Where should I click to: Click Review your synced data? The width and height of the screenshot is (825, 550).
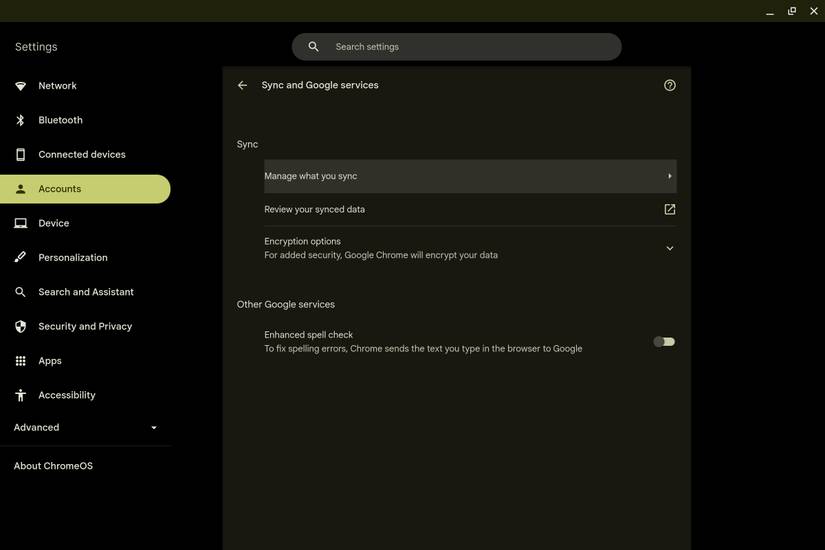[315, 210]
